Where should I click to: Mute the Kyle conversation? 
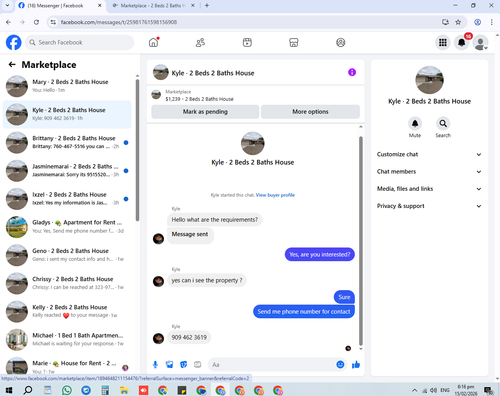click(x=415, y=124)
